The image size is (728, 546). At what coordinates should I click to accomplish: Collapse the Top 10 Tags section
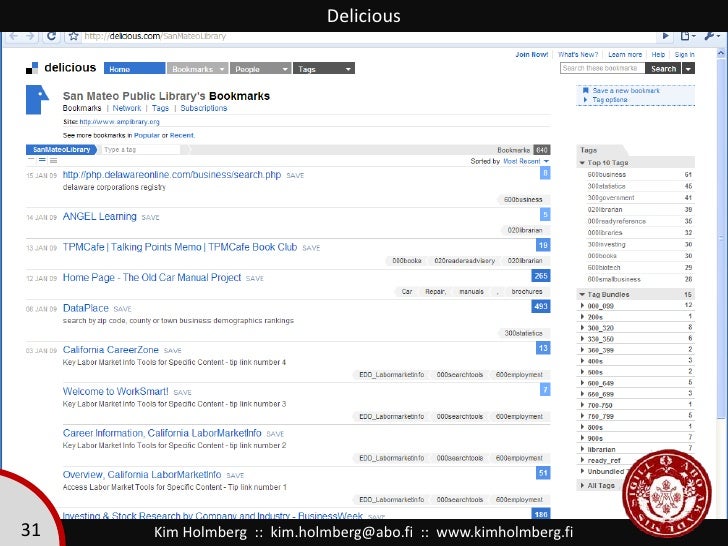coord(582,163)
